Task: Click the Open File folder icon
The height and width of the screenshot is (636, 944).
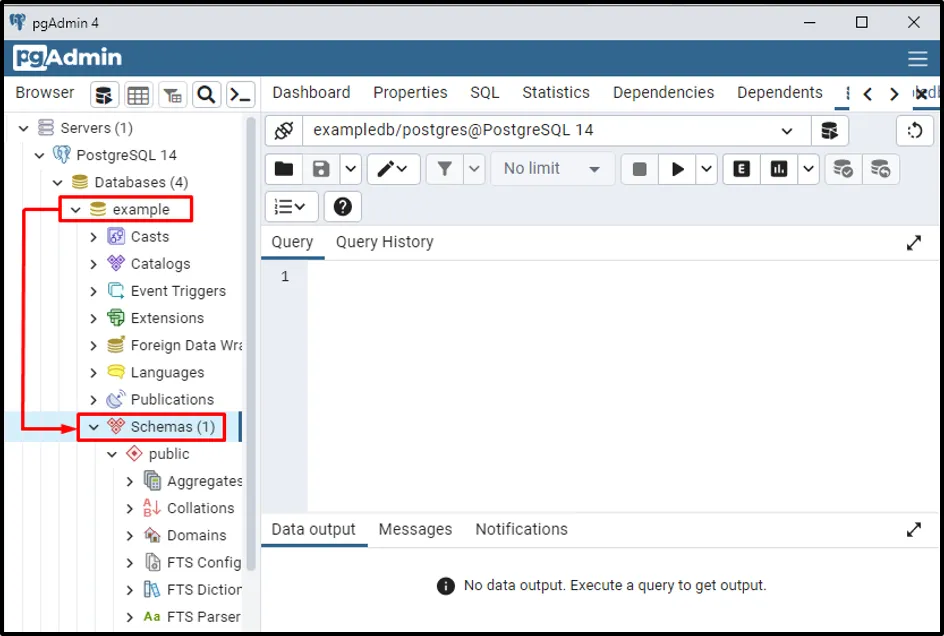Action: pos(284,169)
